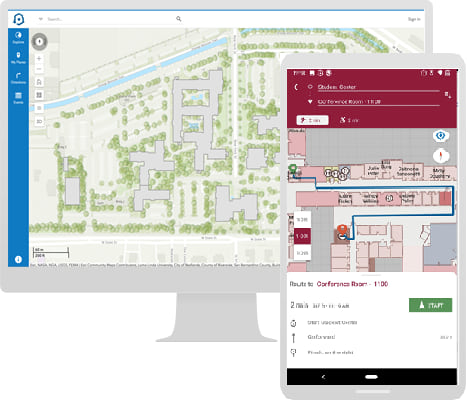Click the info icon in blue sidebar
This screenshot has height=401, width=467.
coord(18,259)
